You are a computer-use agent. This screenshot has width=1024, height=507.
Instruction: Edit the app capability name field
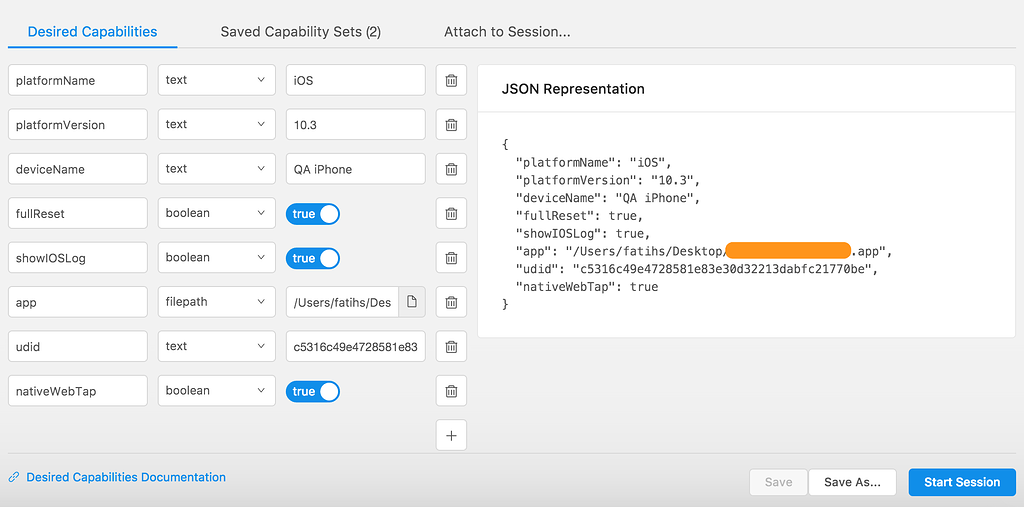[x=78, y=303]
